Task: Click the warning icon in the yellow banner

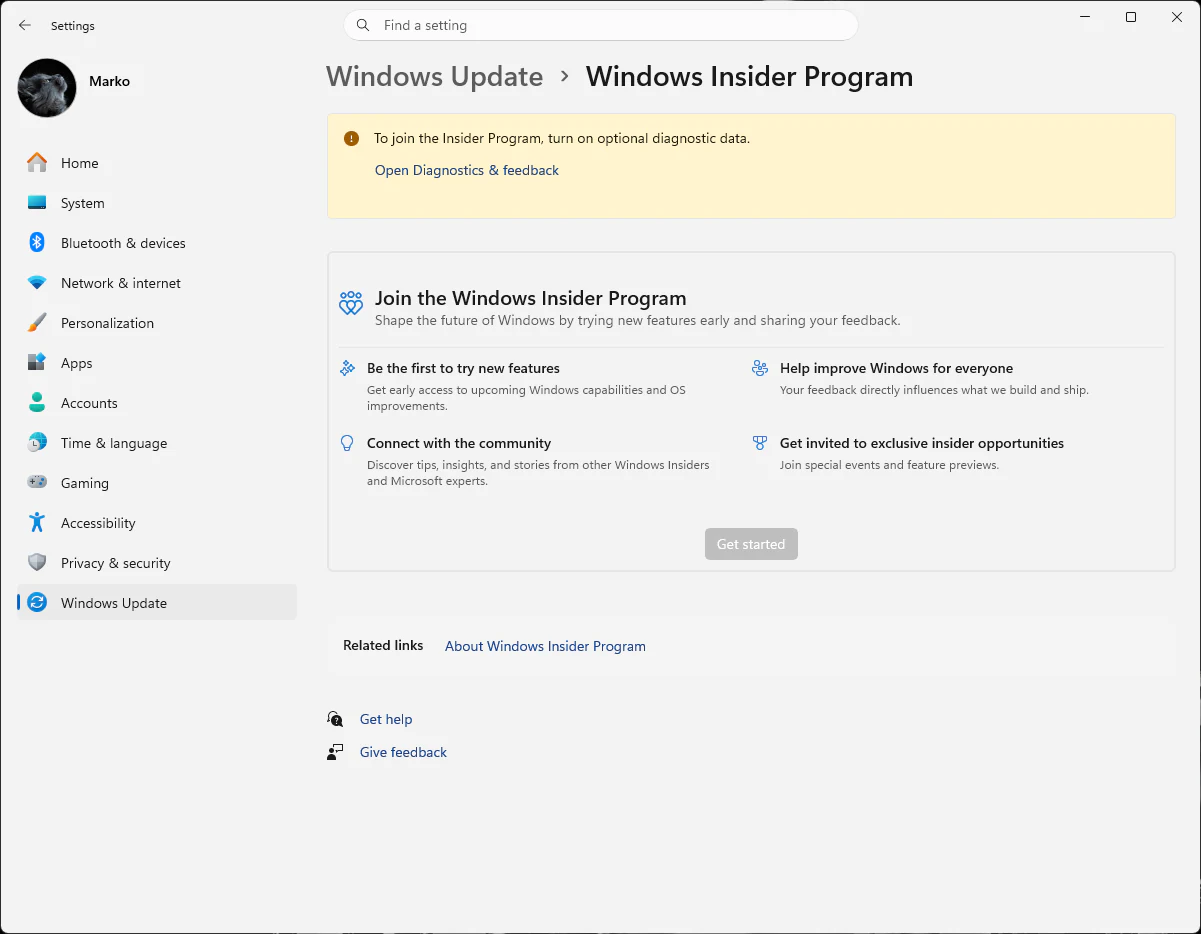Action: [351, 139]
